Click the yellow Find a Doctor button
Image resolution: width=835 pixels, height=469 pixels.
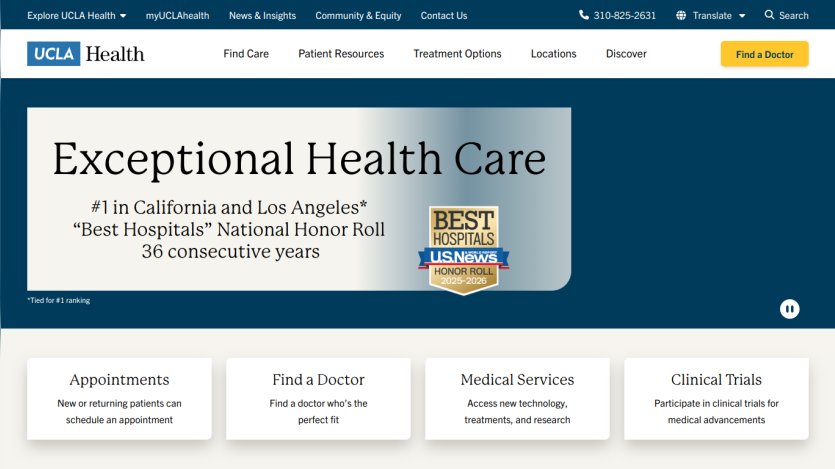pyautogui.click(x=764, y=54)
